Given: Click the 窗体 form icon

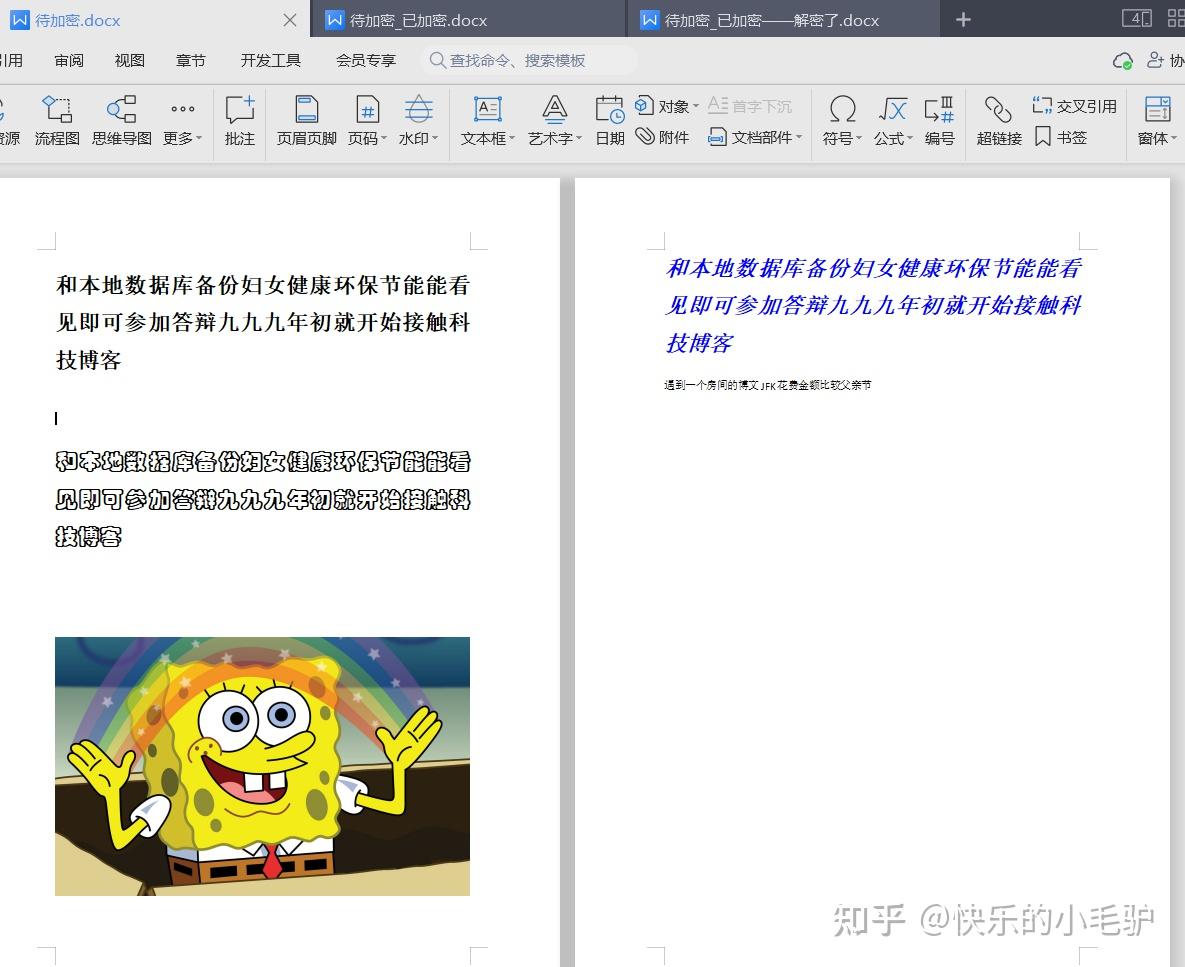Looking at the screenshot, I should coord(1156,110).
